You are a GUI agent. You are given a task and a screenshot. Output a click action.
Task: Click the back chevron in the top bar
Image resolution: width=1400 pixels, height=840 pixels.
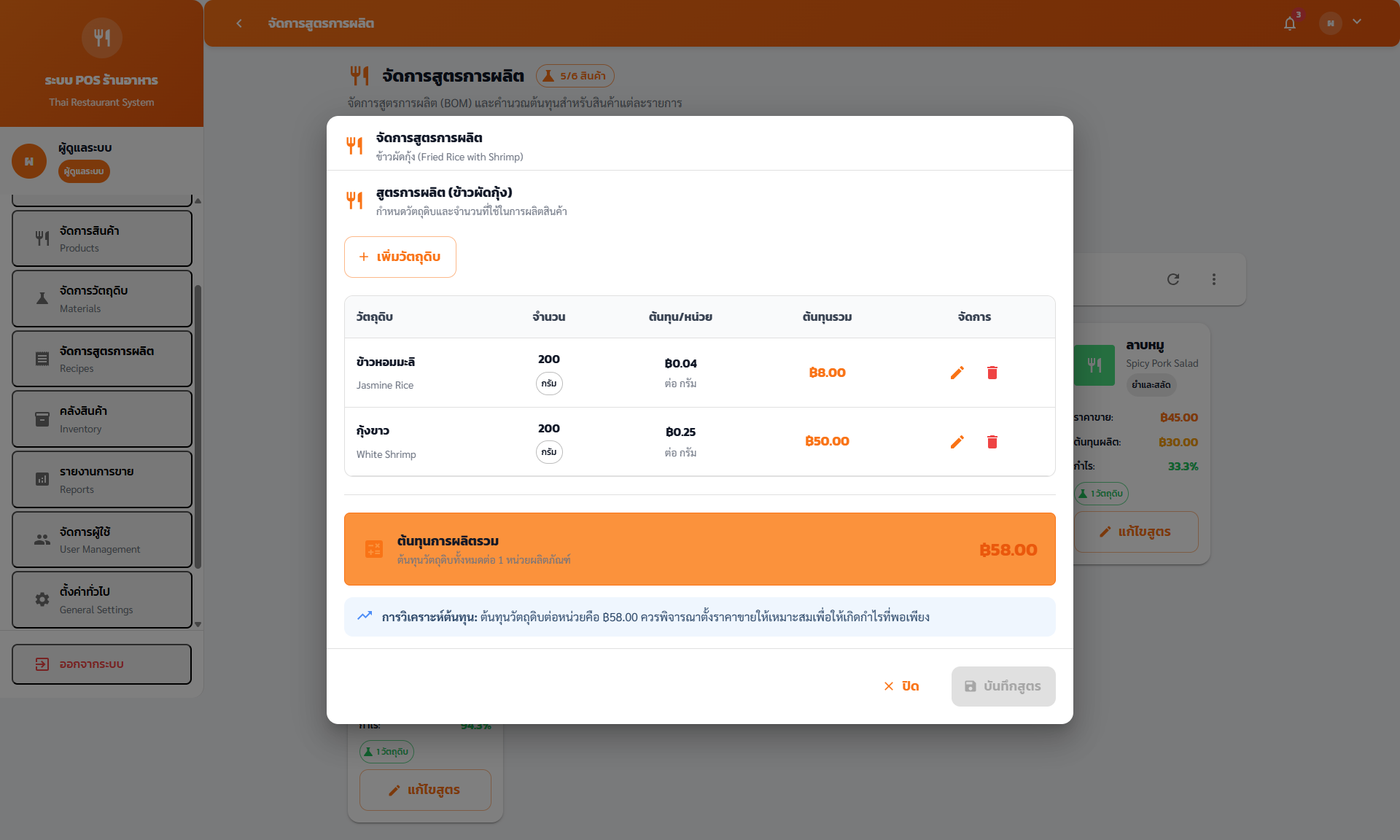(x=239, y=23)
